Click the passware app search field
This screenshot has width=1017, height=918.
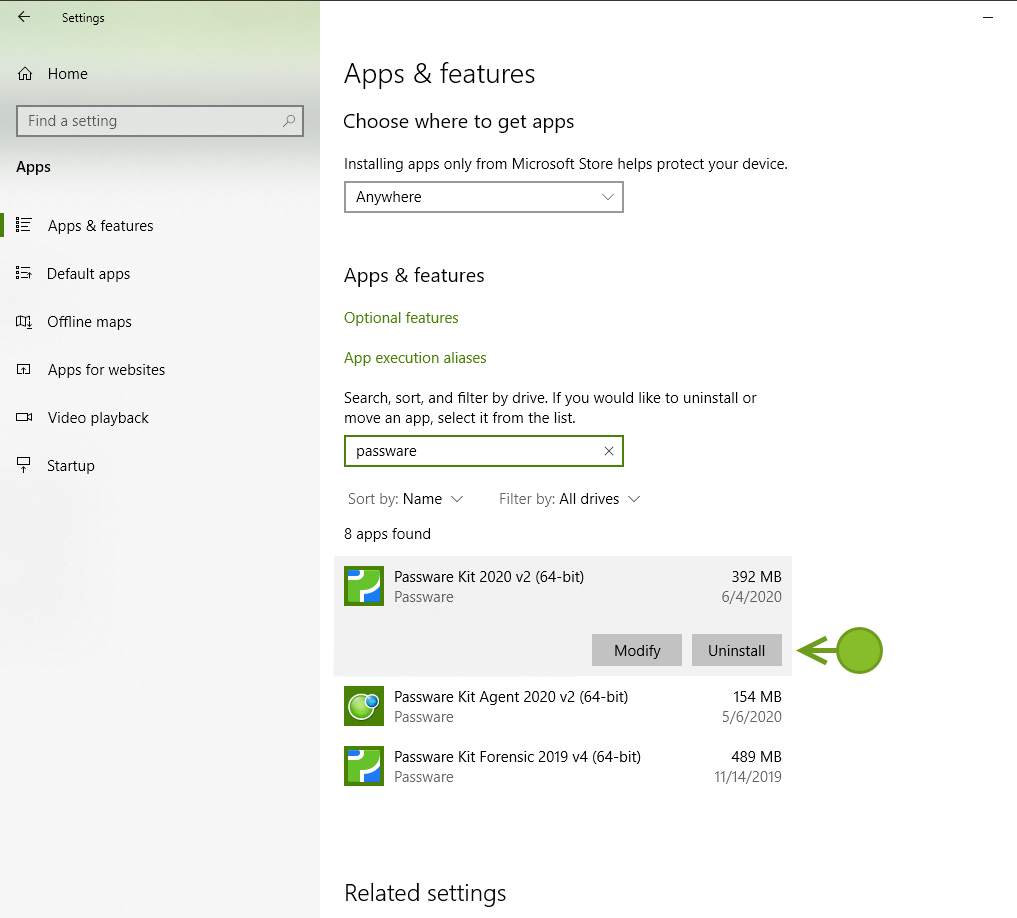coord(484,451)
